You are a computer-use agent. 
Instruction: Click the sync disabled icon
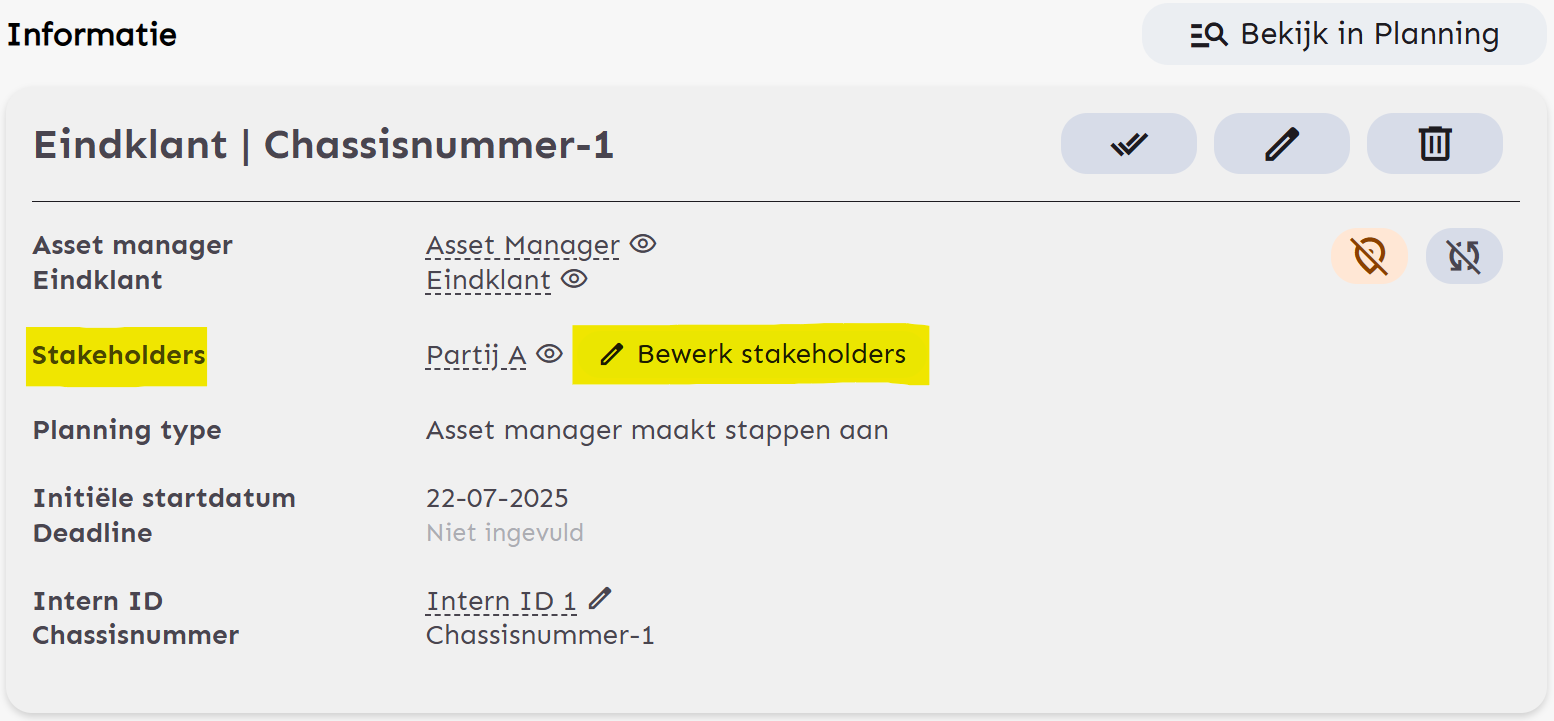pyautogui.click(x=1463, y=256)
